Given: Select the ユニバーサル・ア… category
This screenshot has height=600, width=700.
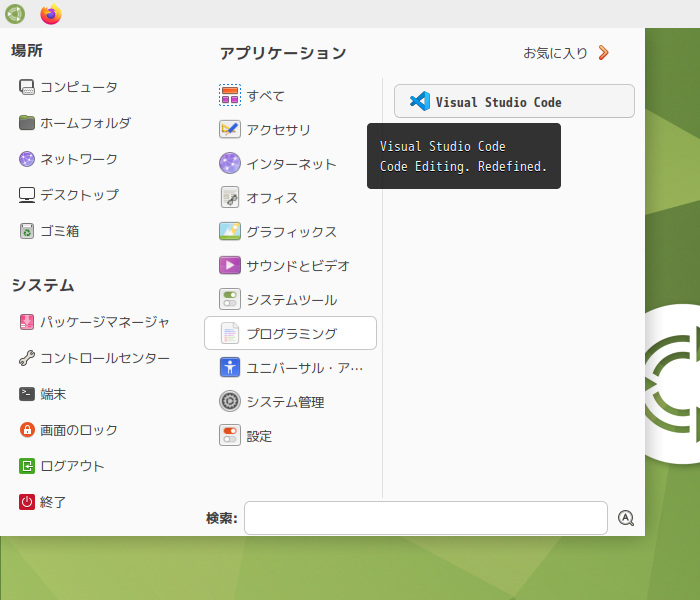Looking at the screenshot, I should (290, 367).
